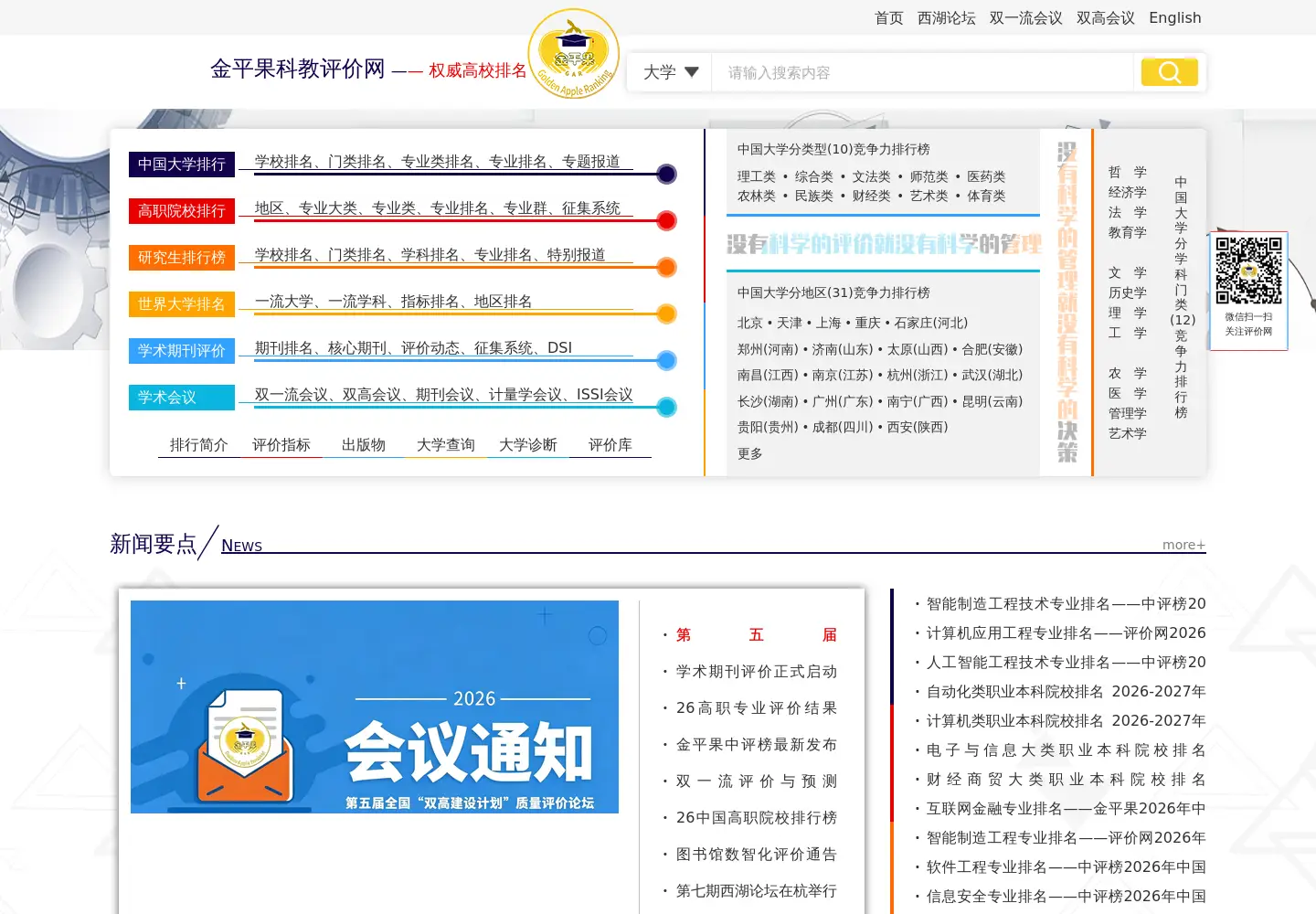1316x914 pixels.
Task: Select the 世界大学排名 category button
Action: 182,303
